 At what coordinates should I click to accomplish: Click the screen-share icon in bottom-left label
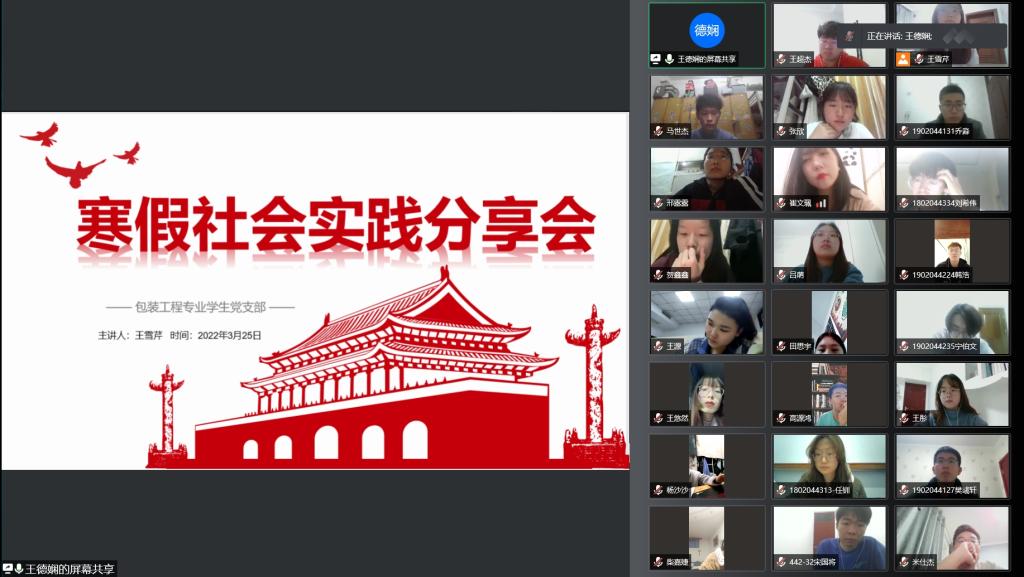click(x=7, y=569)
